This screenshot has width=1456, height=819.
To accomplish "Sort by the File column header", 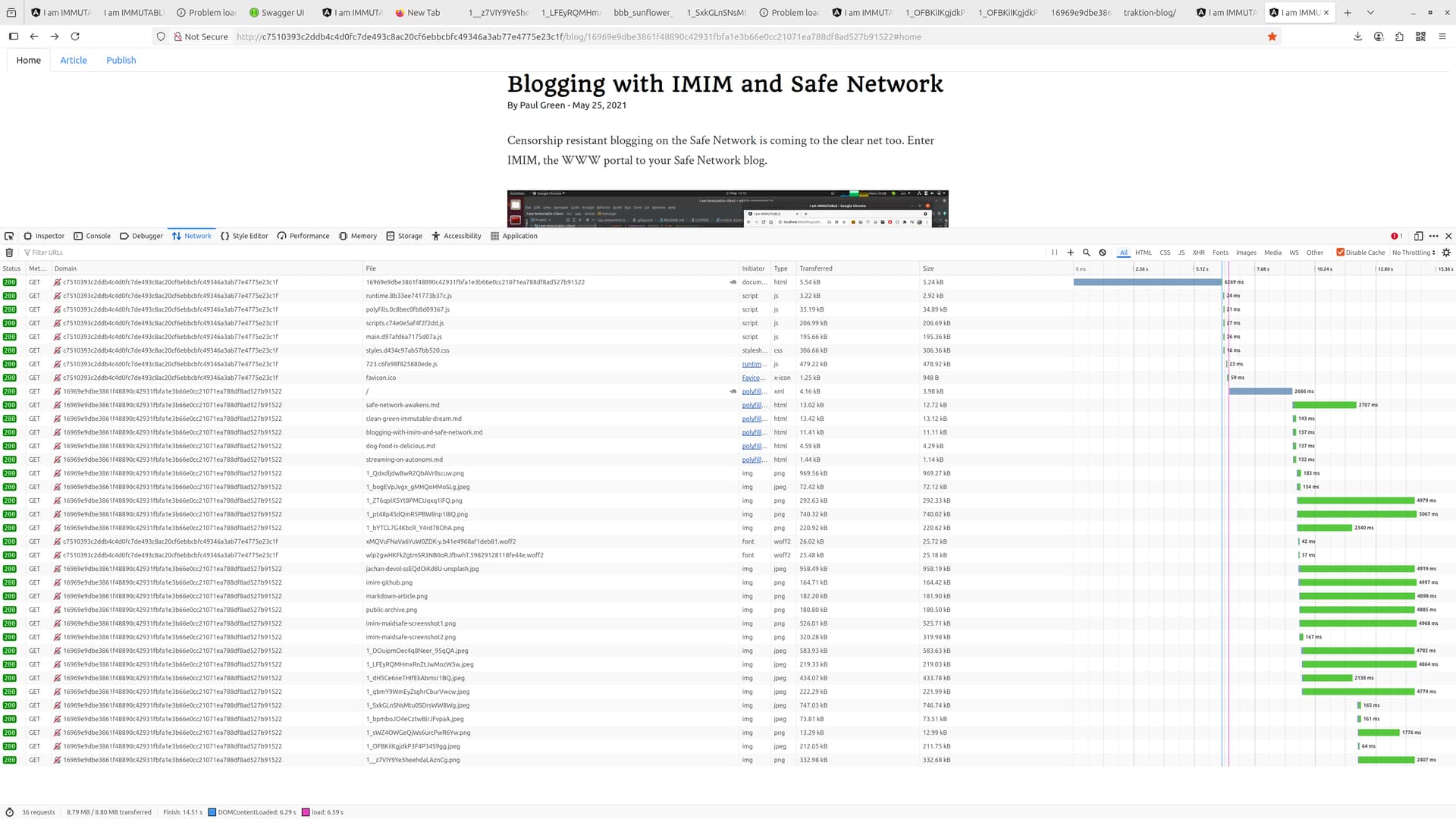I will (x=551, y=268).
